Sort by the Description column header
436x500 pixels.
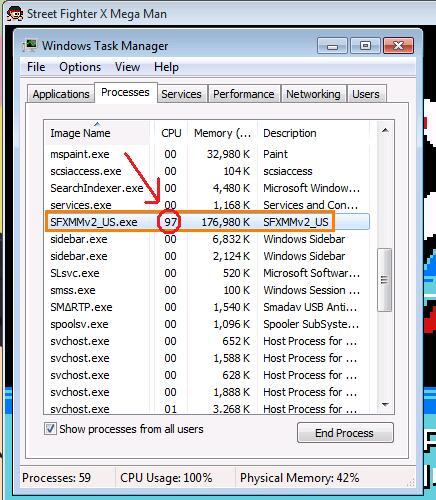click(313, 133)
